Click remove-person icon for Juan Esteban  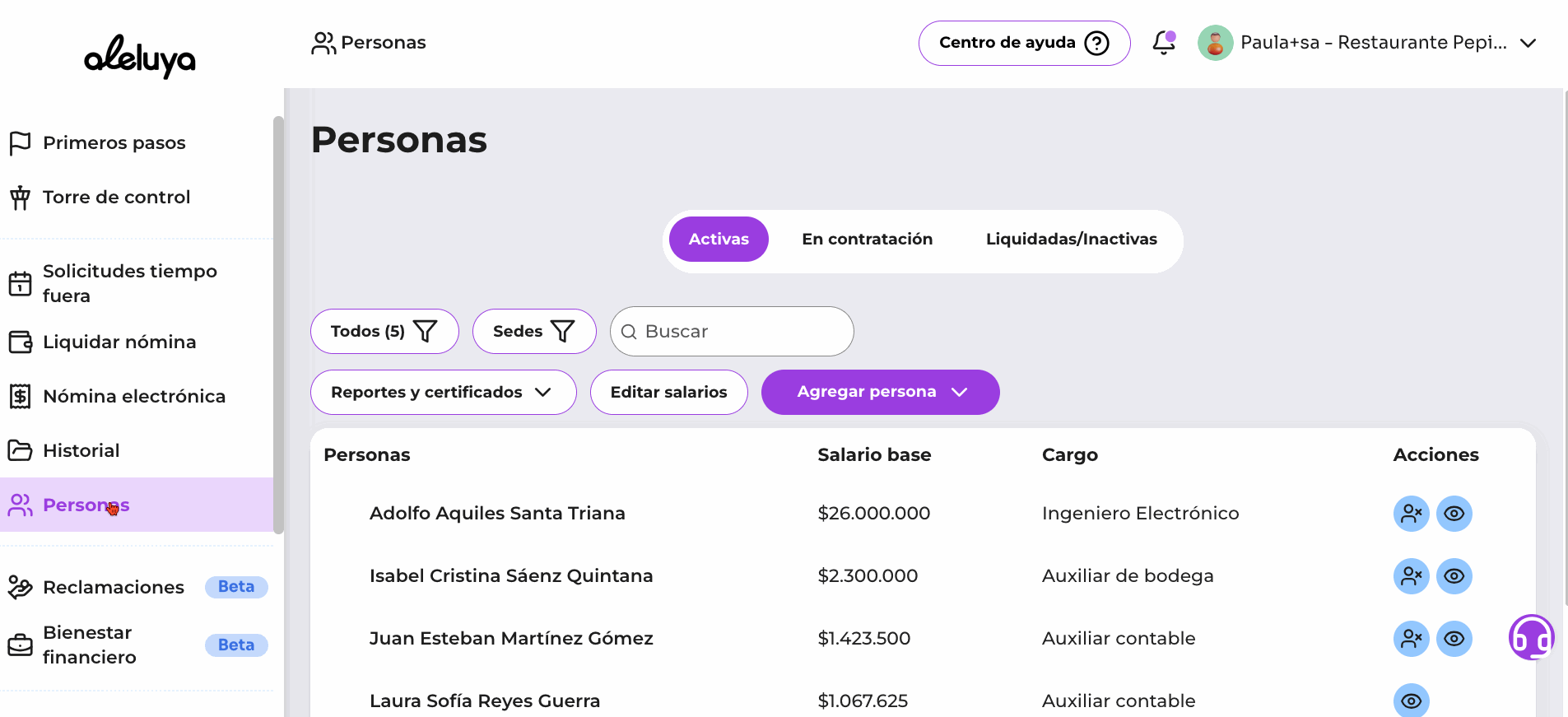[x=1411, y=639]
